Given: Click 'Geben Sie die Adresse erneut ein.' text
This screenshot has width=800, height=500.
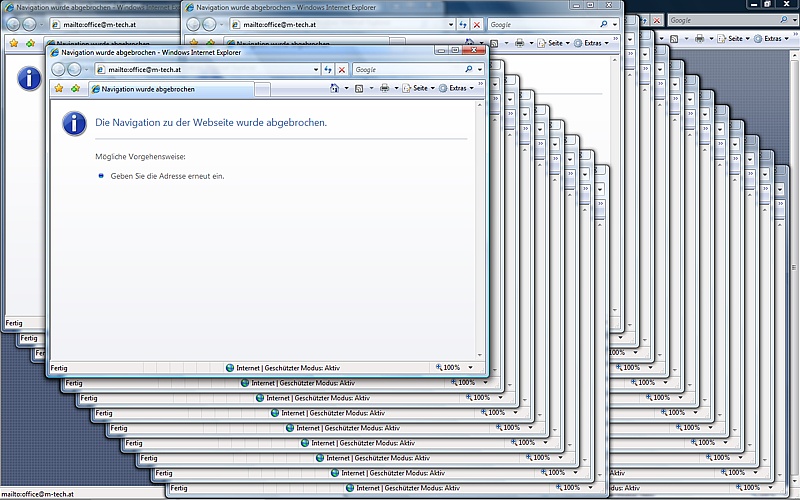Looking at the screenshot, I should click(167, 176).
